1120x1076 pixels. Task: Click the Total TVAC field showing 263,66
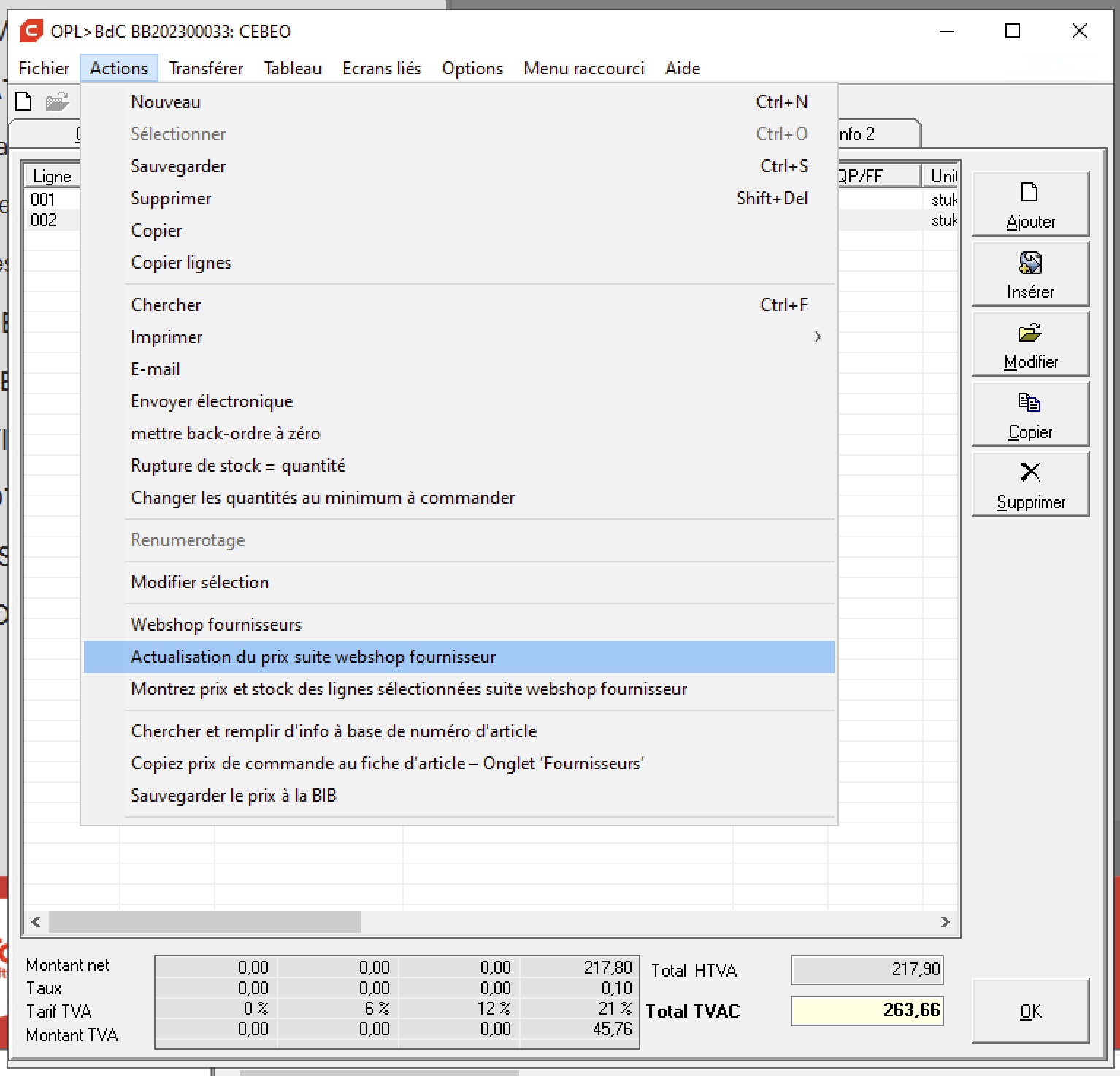(867, 1010)
